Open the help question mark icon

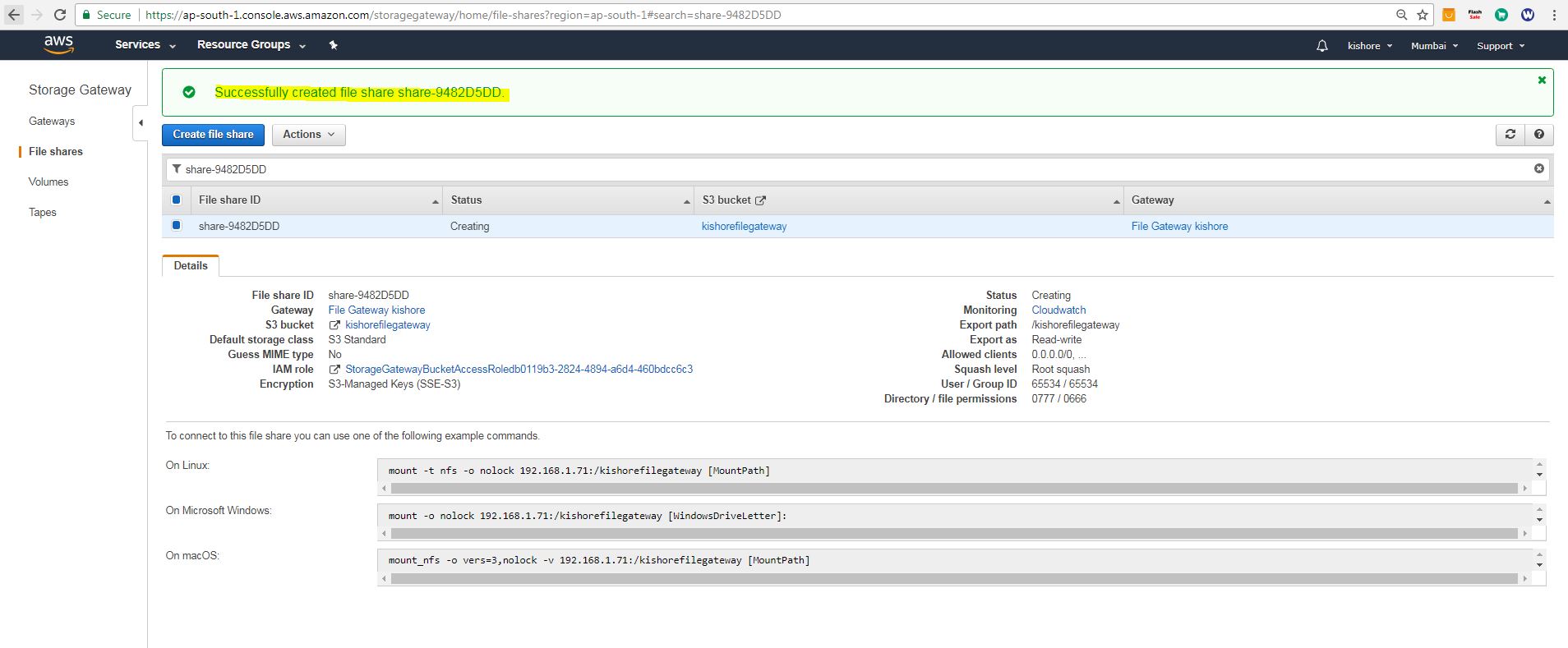tap(1539, 135)
